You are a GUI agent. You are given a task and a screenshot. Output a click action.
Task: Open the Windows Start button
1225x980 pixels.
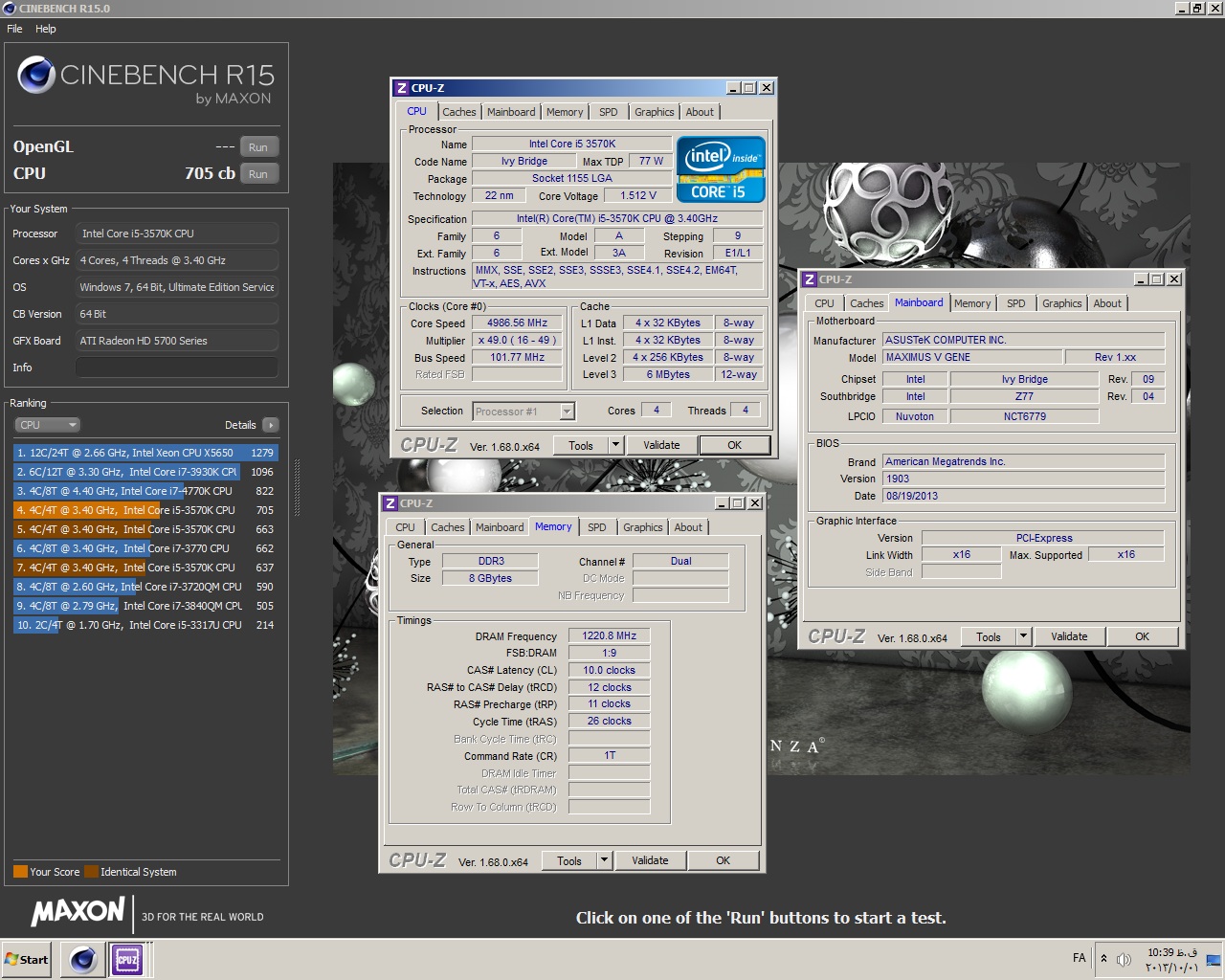tap(27, 959)
